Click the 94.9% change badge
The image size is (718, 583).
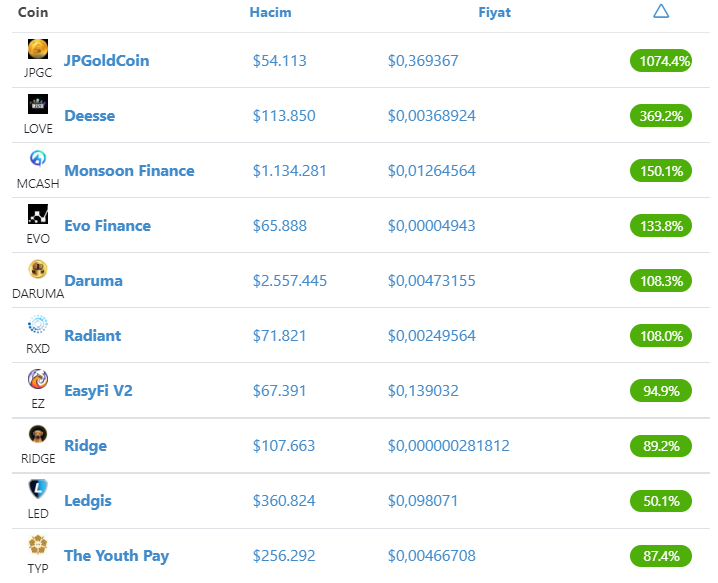661,391
